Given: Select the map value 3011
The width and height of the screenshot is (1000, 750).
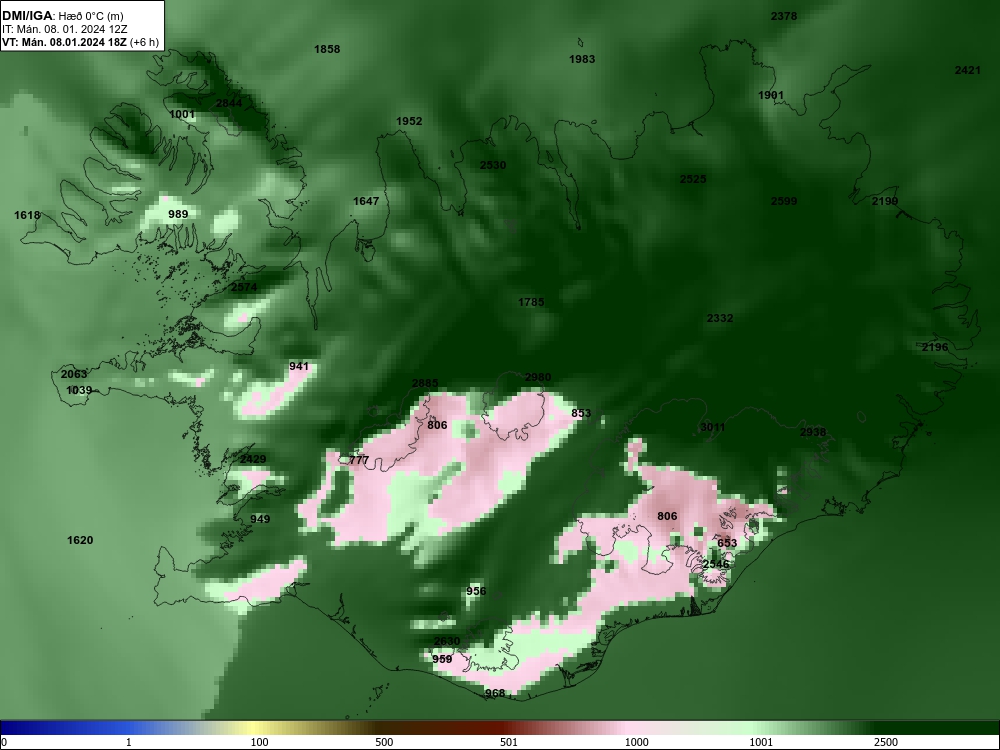Looking at the screenshot, I should coord(712,427).
